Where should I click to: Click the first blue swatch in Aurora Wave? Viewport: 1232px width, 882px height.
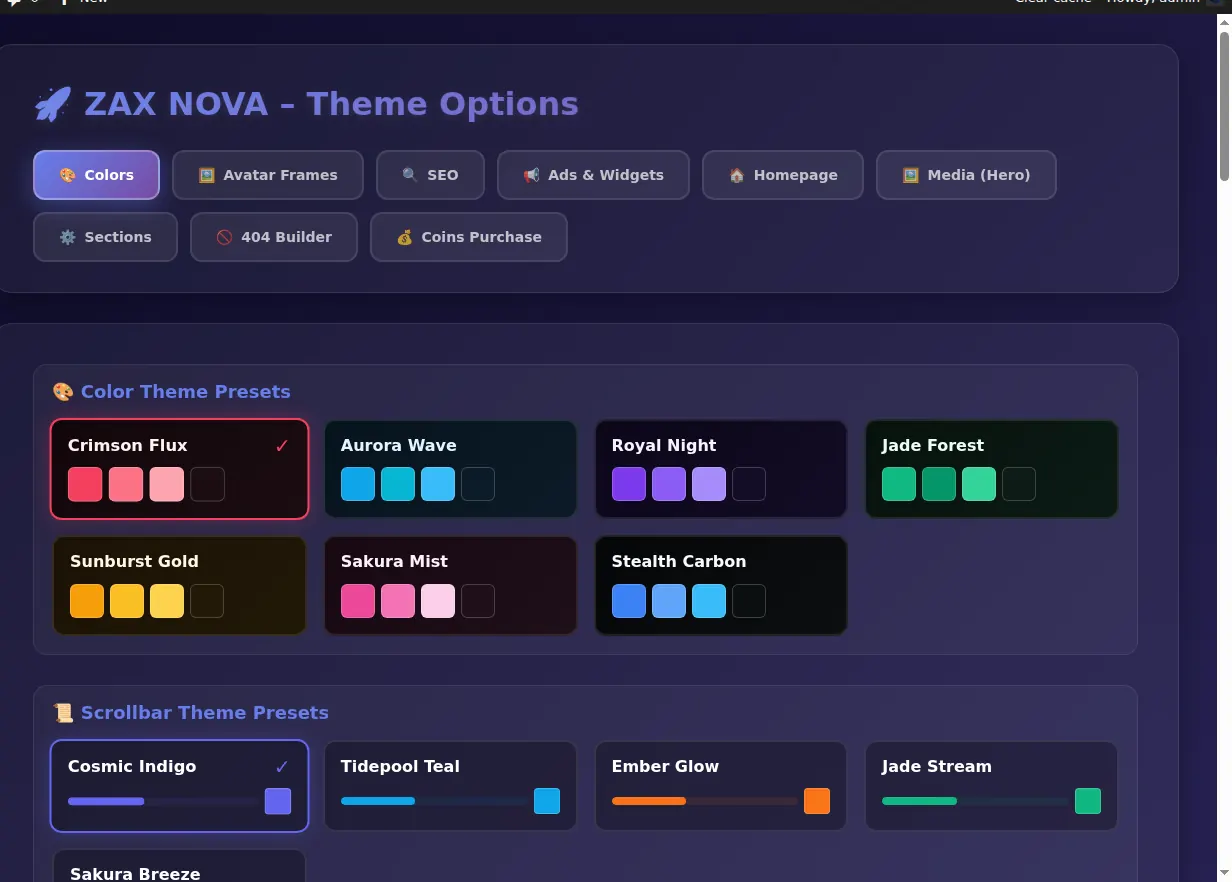358,484
